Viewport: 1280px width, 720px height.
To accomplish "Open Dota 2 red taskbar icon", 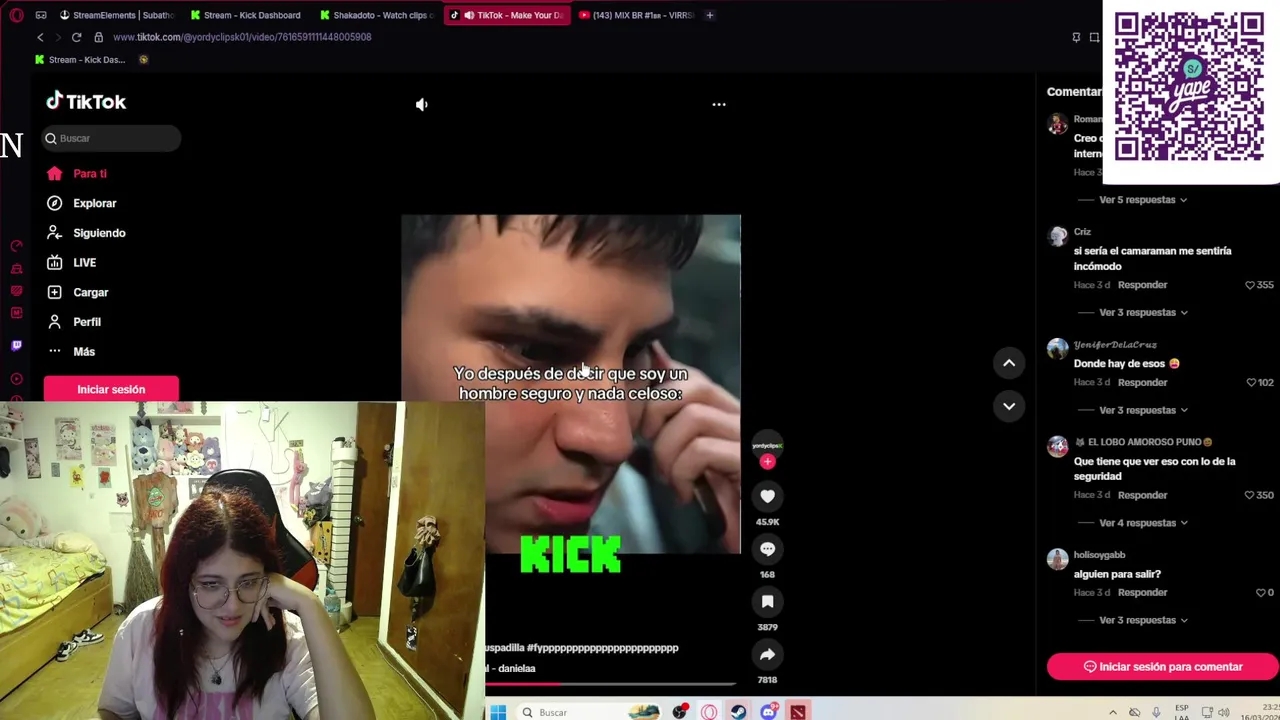I will (x=797, y=712).
